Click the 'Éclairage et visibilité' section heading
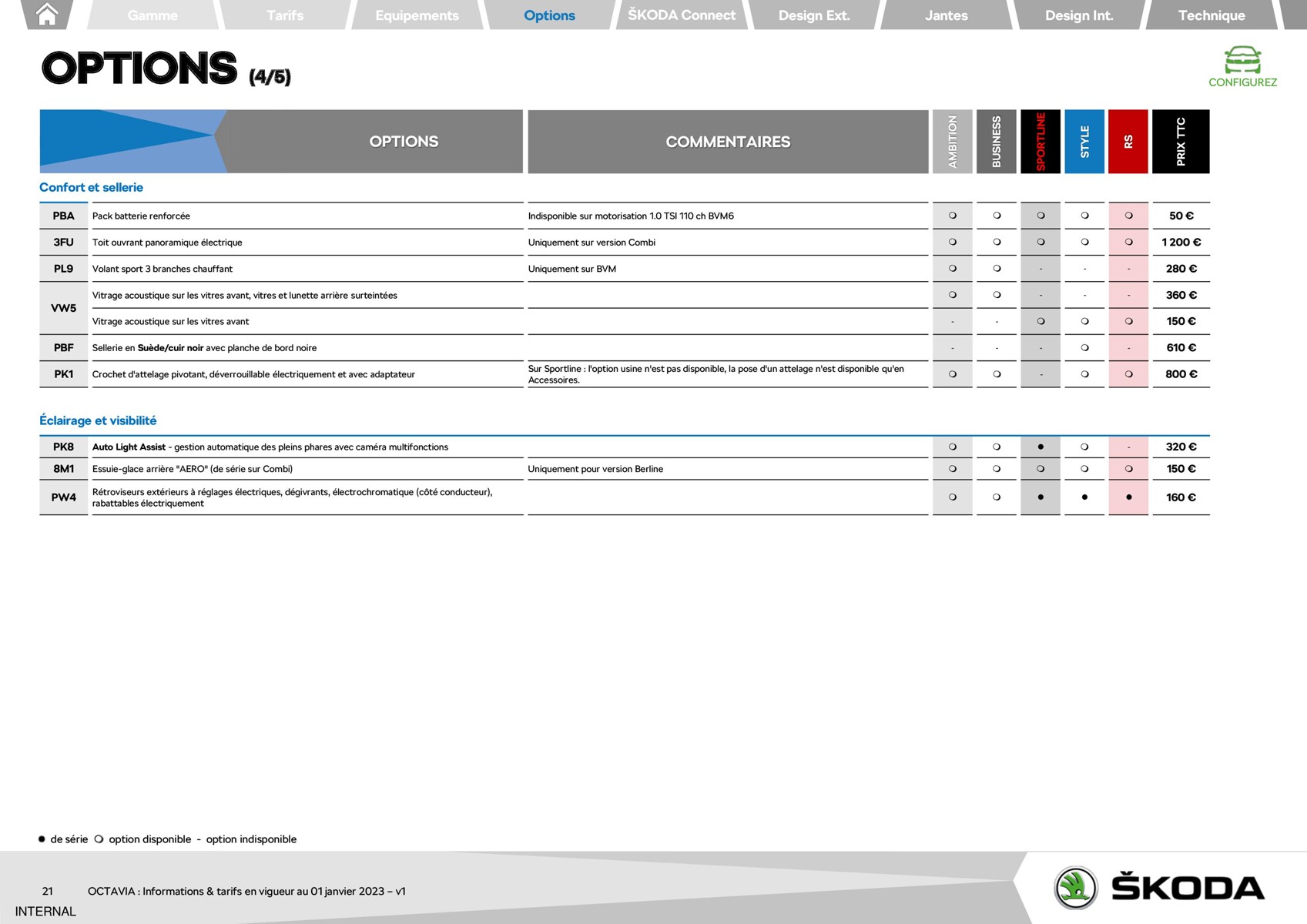1307x924 pixels. point(98,420)
